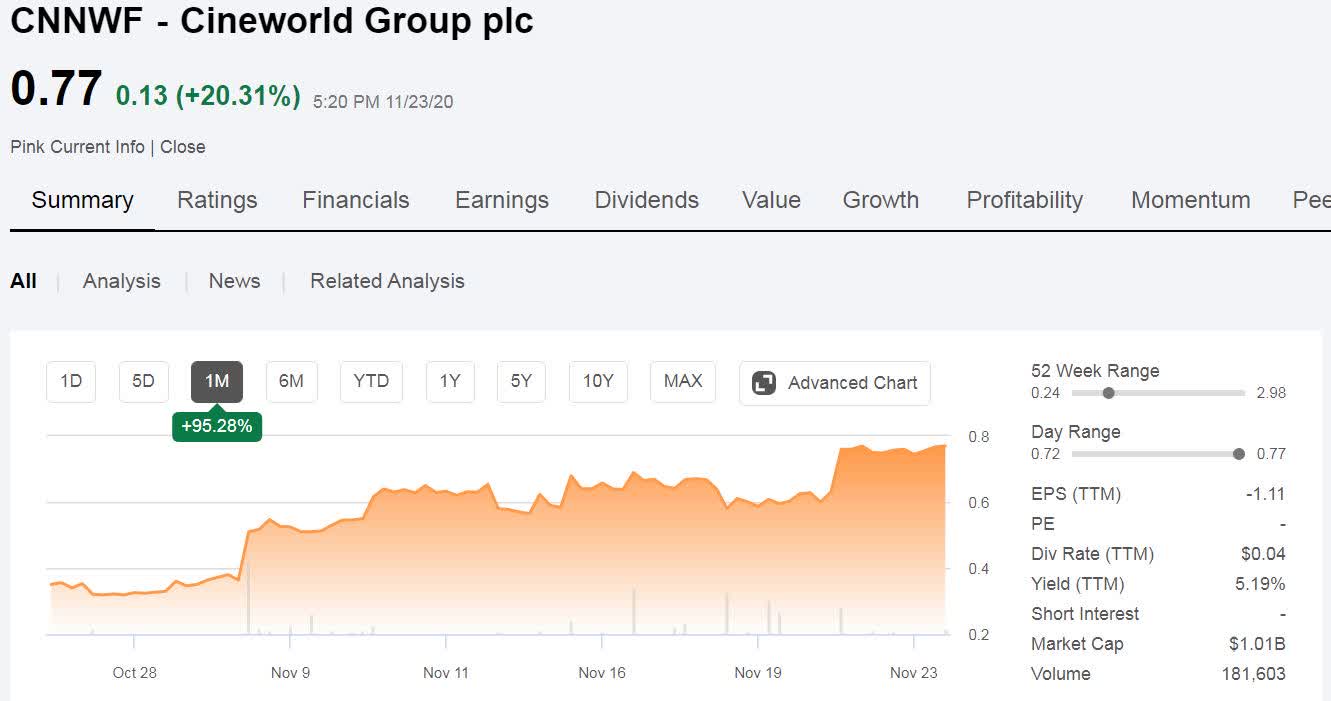The image size is (1331, 701).
Task: View the Dividends tab
Action: [647, 200]
